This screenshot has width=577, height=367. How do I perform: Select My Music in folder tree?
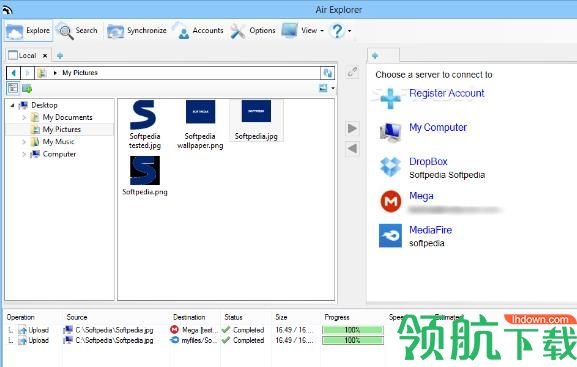coord(58,142)
